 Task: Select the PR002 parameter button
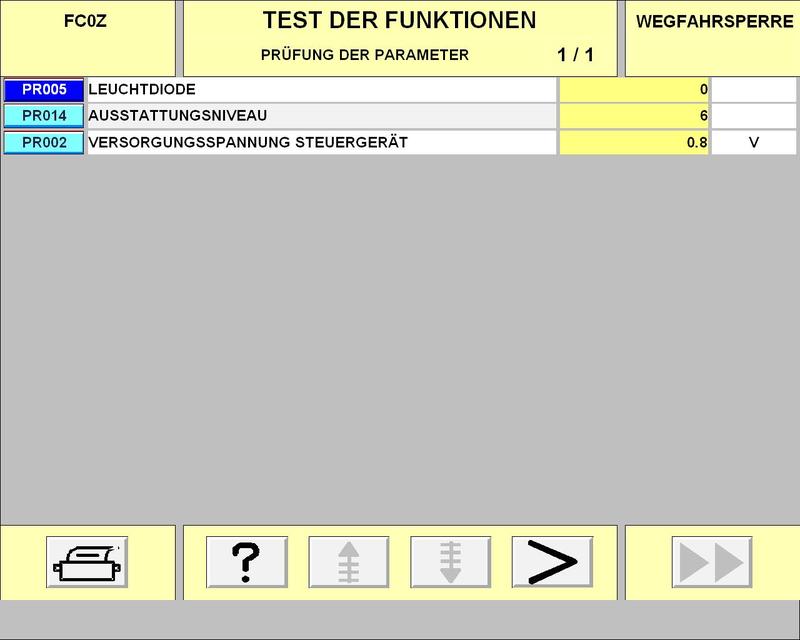point(44,143)
